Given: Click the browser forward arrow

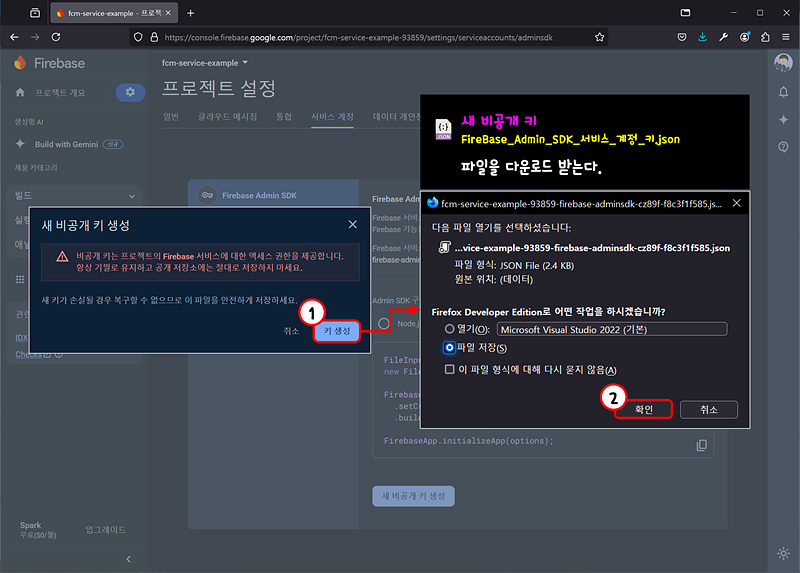Looking at the screenshot, I should point(35,37).
